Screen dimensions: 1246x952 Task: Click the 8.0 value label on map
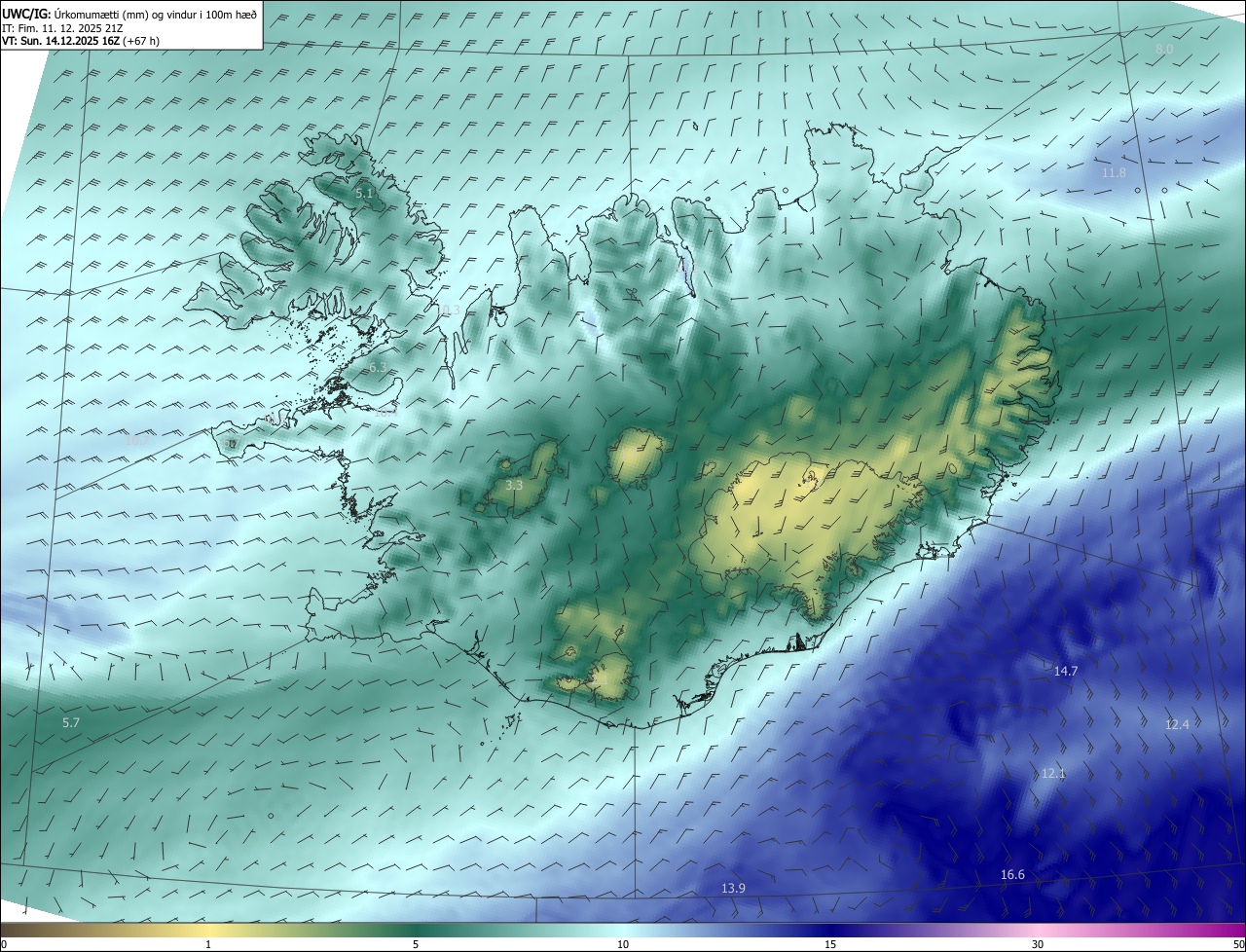tap(1164, 49)
